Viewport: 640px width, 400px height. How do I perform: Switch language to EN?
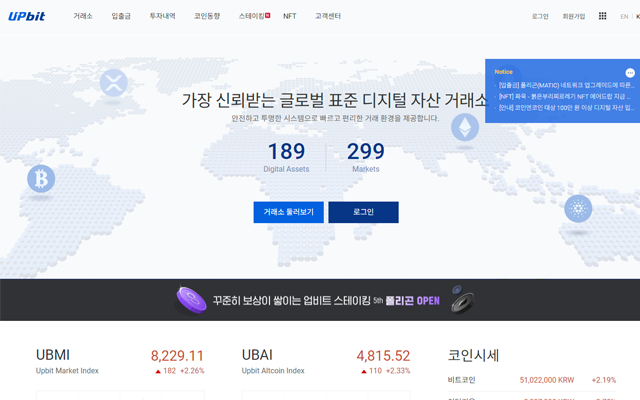point(624,16)
